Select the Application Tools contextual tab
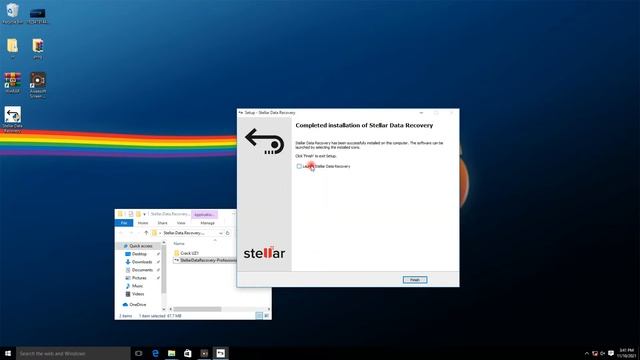Viewport: 640px width, 360px height. (204, 214)
